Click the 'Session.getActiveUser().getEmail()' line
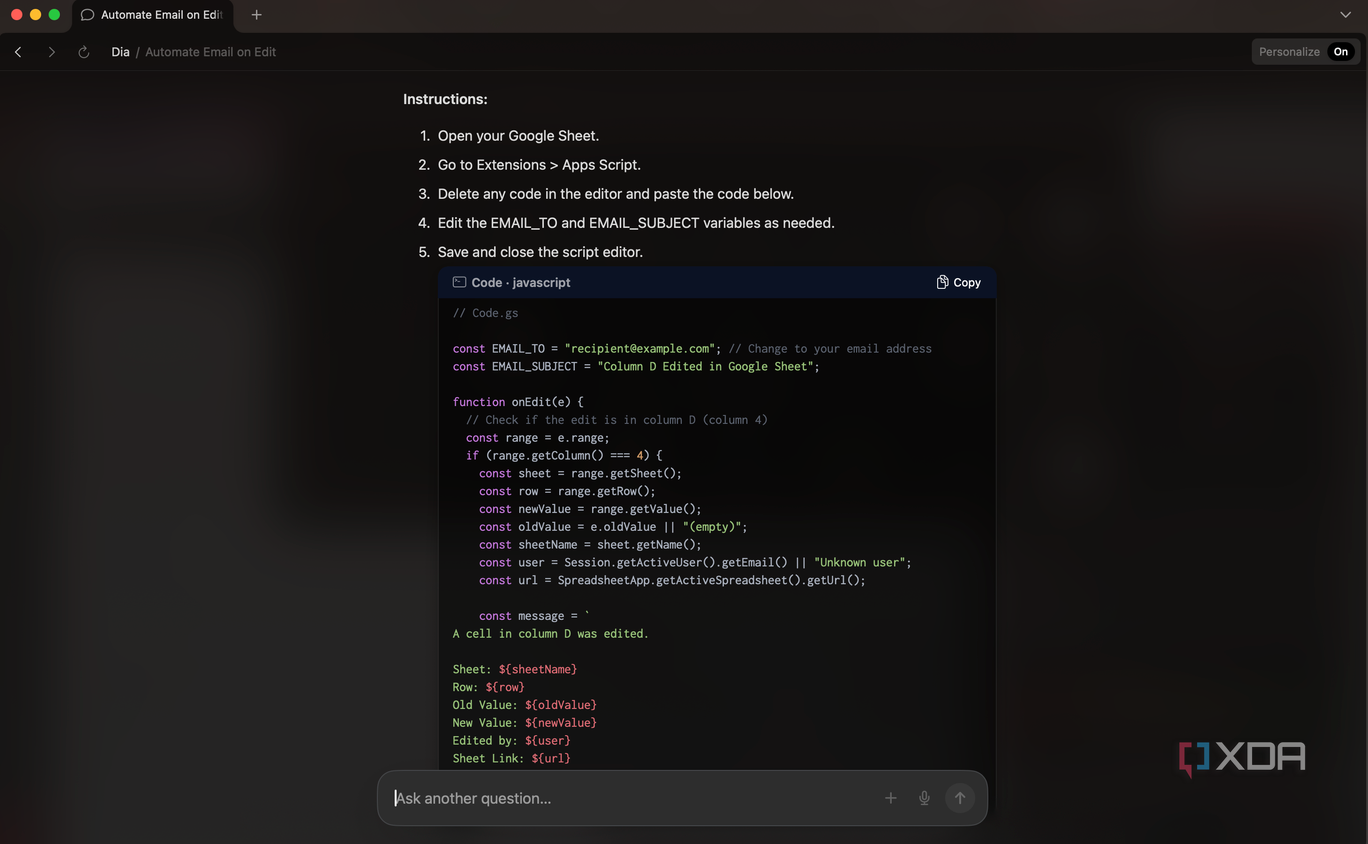This screenshot has height=844, width=1368. tap(695, 563)
